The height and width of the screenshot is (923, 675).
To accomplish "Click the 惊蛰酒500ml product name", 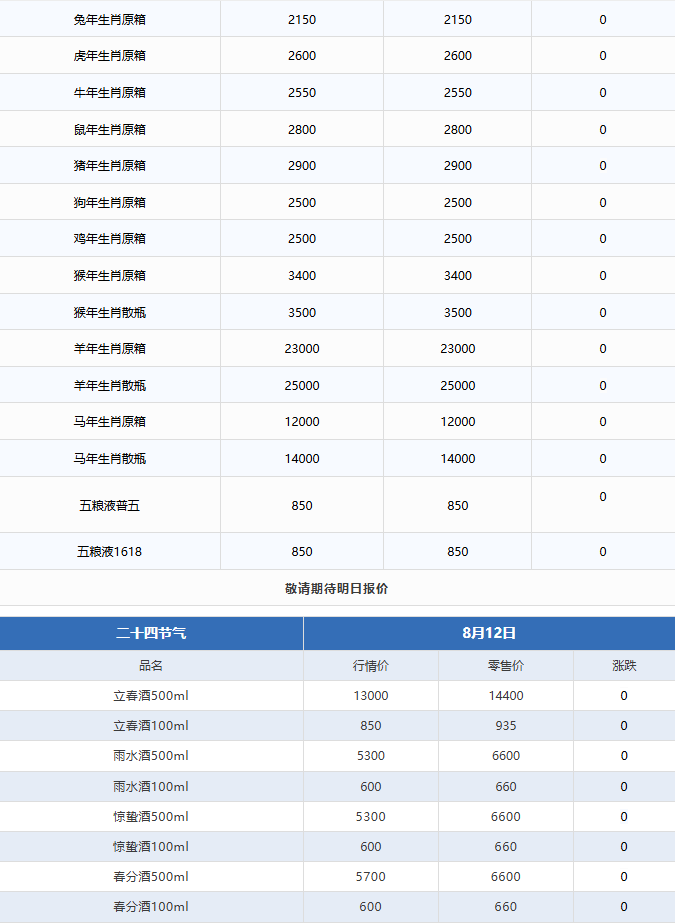I will tap(151, 817).
